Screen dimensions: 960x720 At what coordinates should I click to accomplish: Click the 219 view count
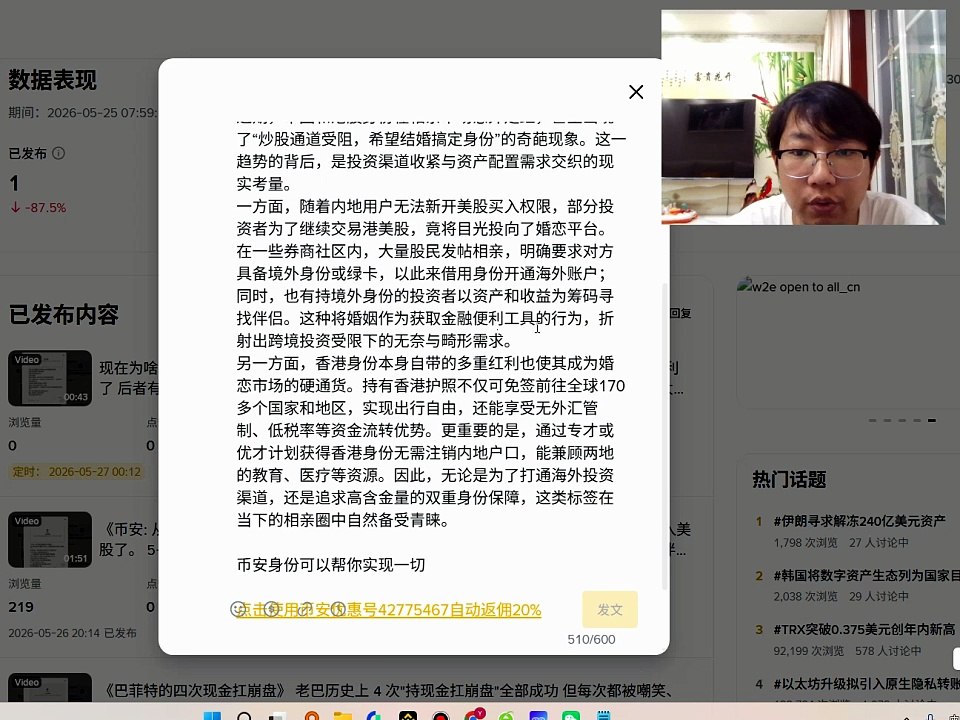tap(21, 607)
